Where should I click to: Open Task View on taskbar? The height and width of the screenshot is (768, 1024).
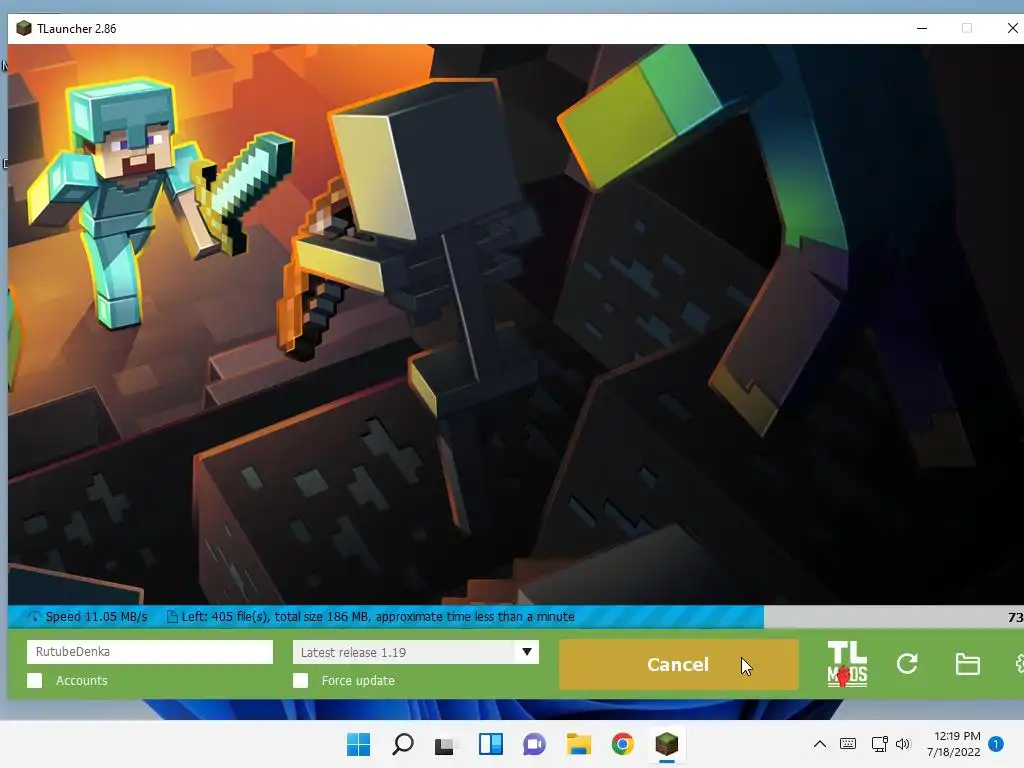click(x=445, y=745)
